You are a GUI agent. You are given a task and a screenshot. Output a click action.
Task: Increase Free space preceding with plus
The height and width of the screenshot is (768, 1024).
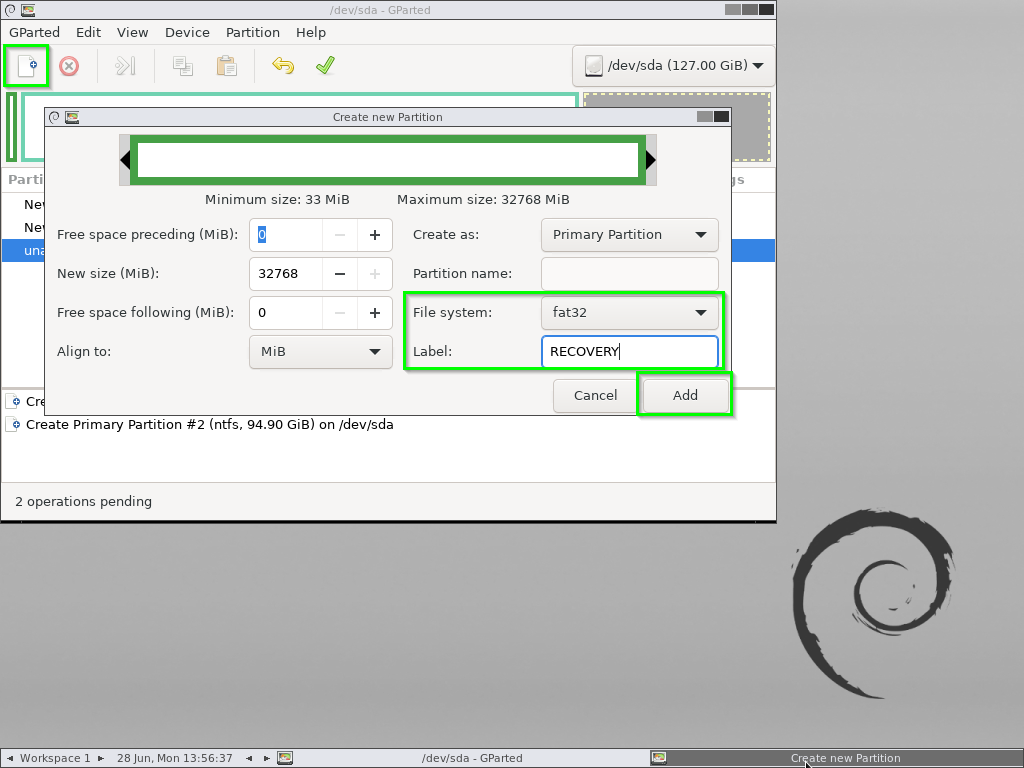pyautogui.click(x=375, y=234)
